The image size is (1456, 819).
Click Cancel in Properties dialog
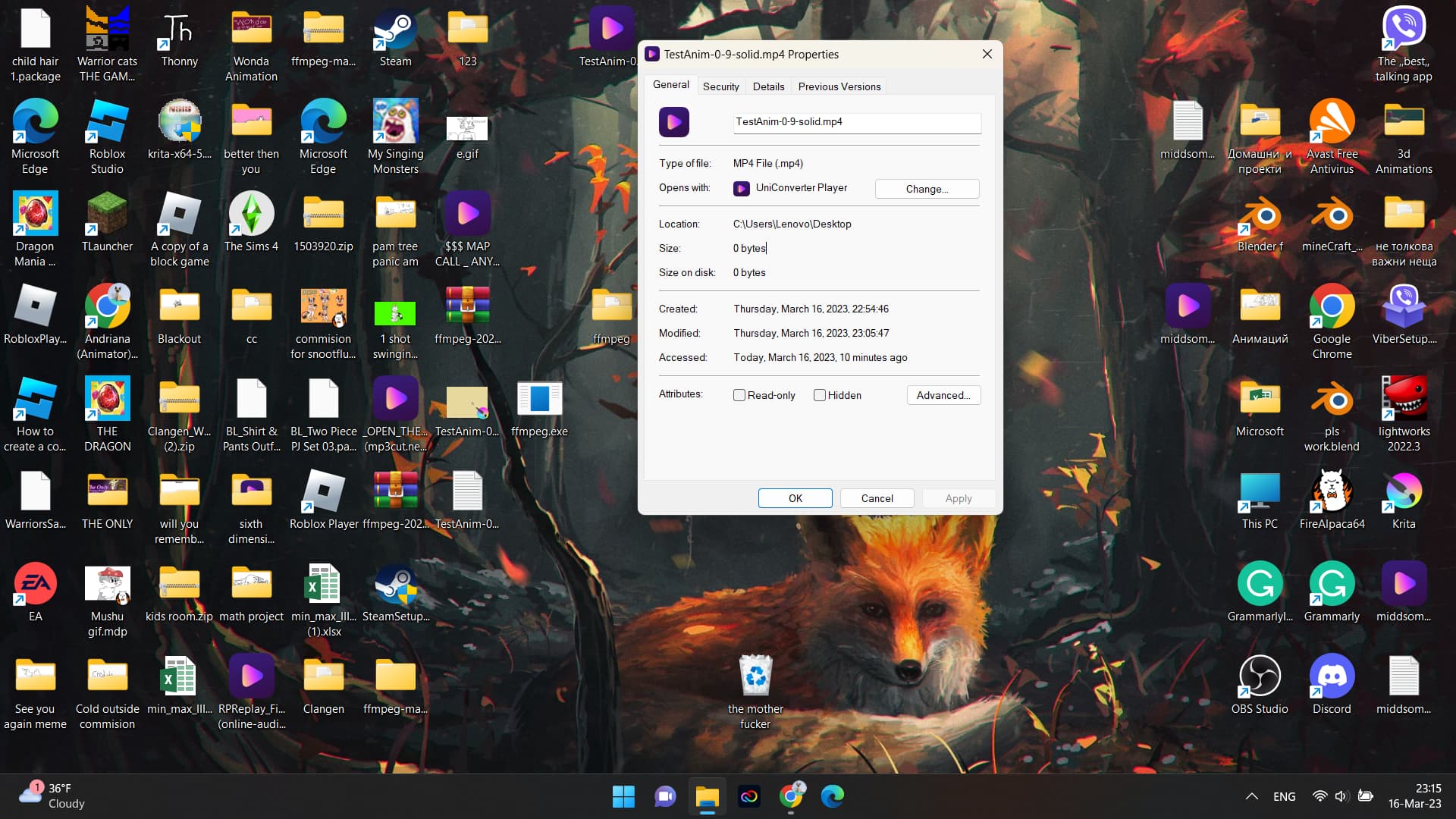(x=877, y=498)
